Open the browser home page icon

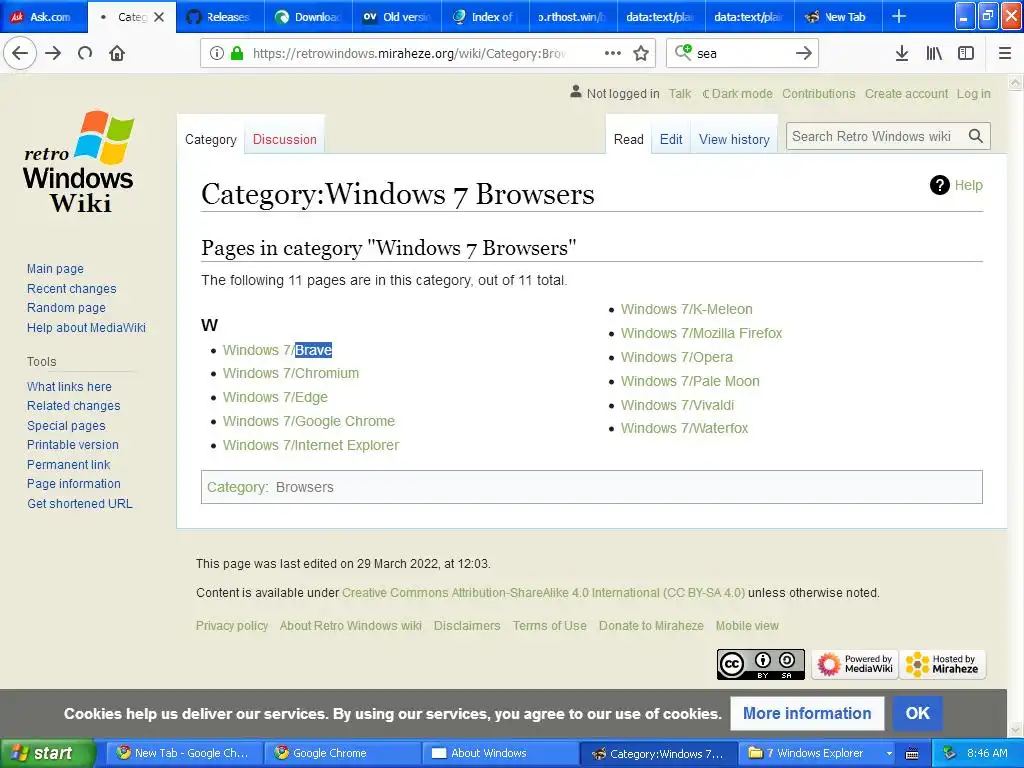pyautogui.click(x=117, y=54)
